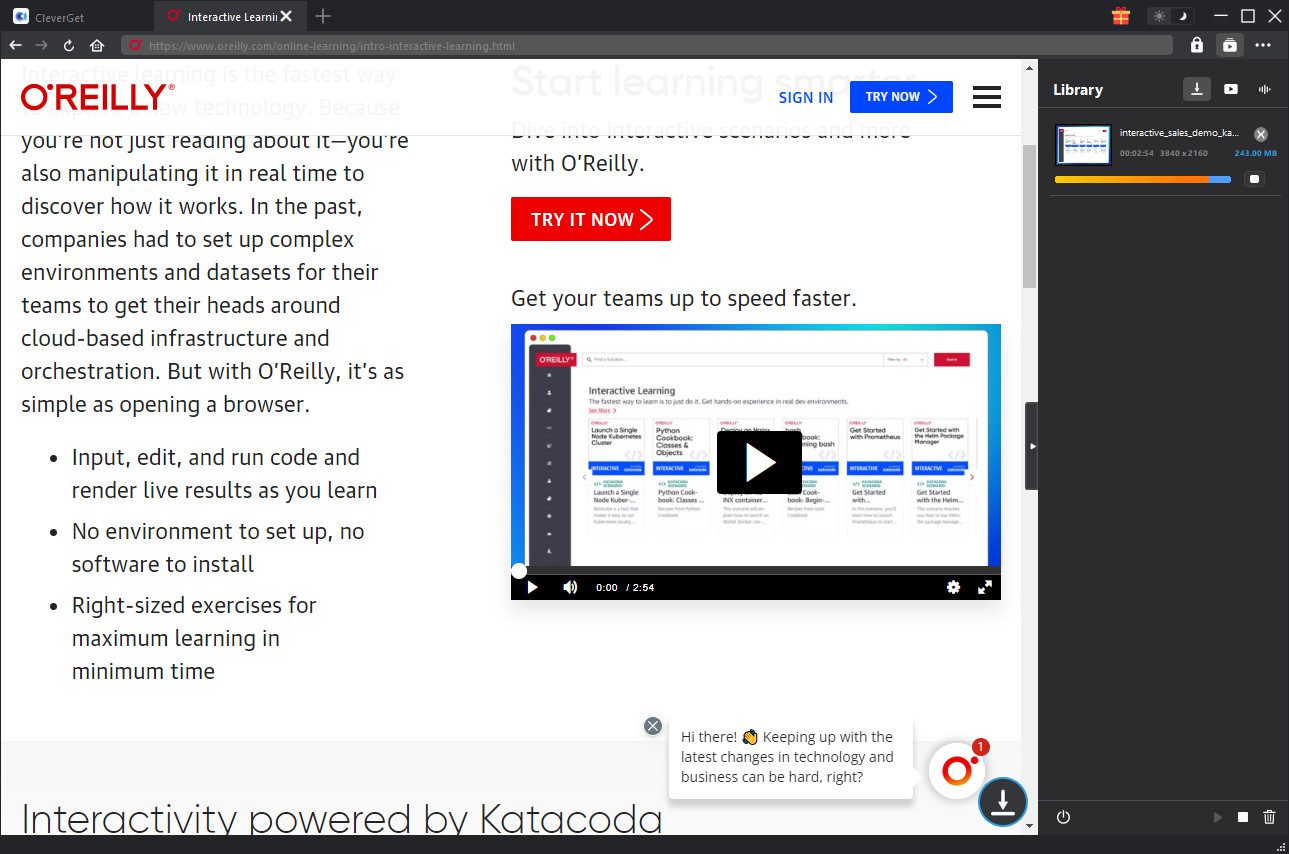Play the embedded O'Reilly video
This screenshot has width=1289, height=854.
click(758, 462)
